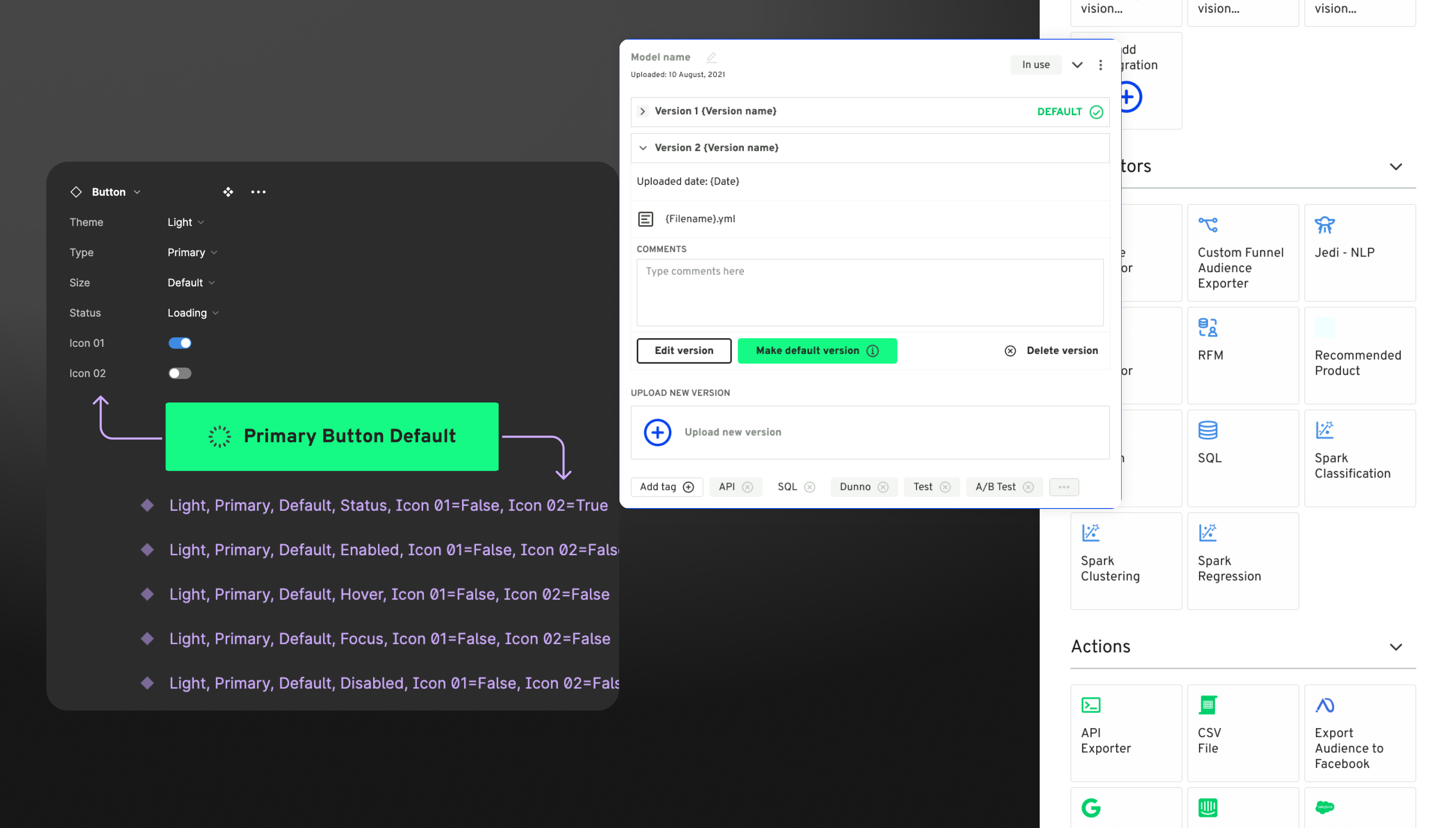This screenshot has height=828, width=1456.
Task: Collapse the model card with the top chevron
Action: point(1077,65)
